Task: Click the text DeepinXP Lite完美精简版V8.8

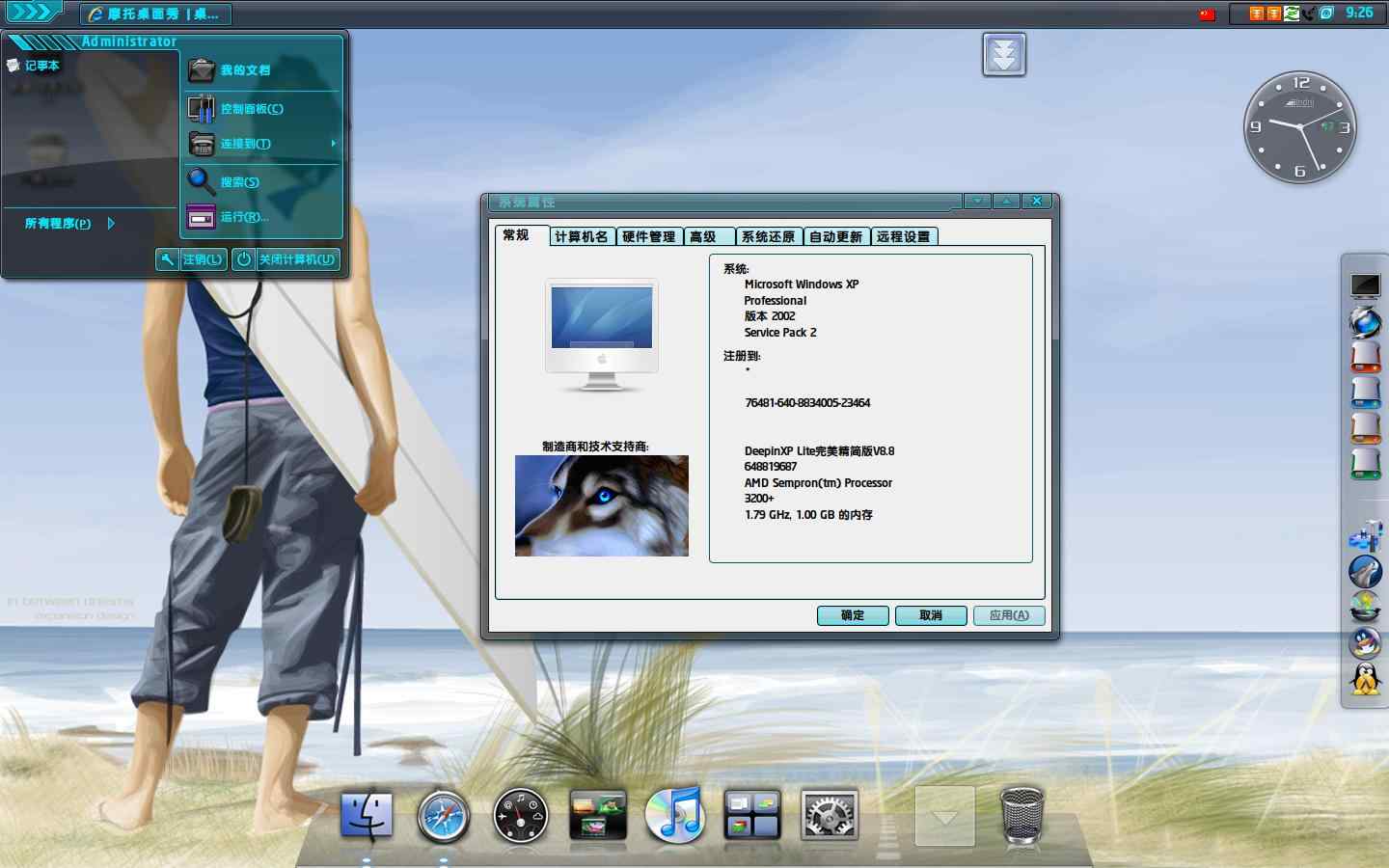Action: coord(819,450)
